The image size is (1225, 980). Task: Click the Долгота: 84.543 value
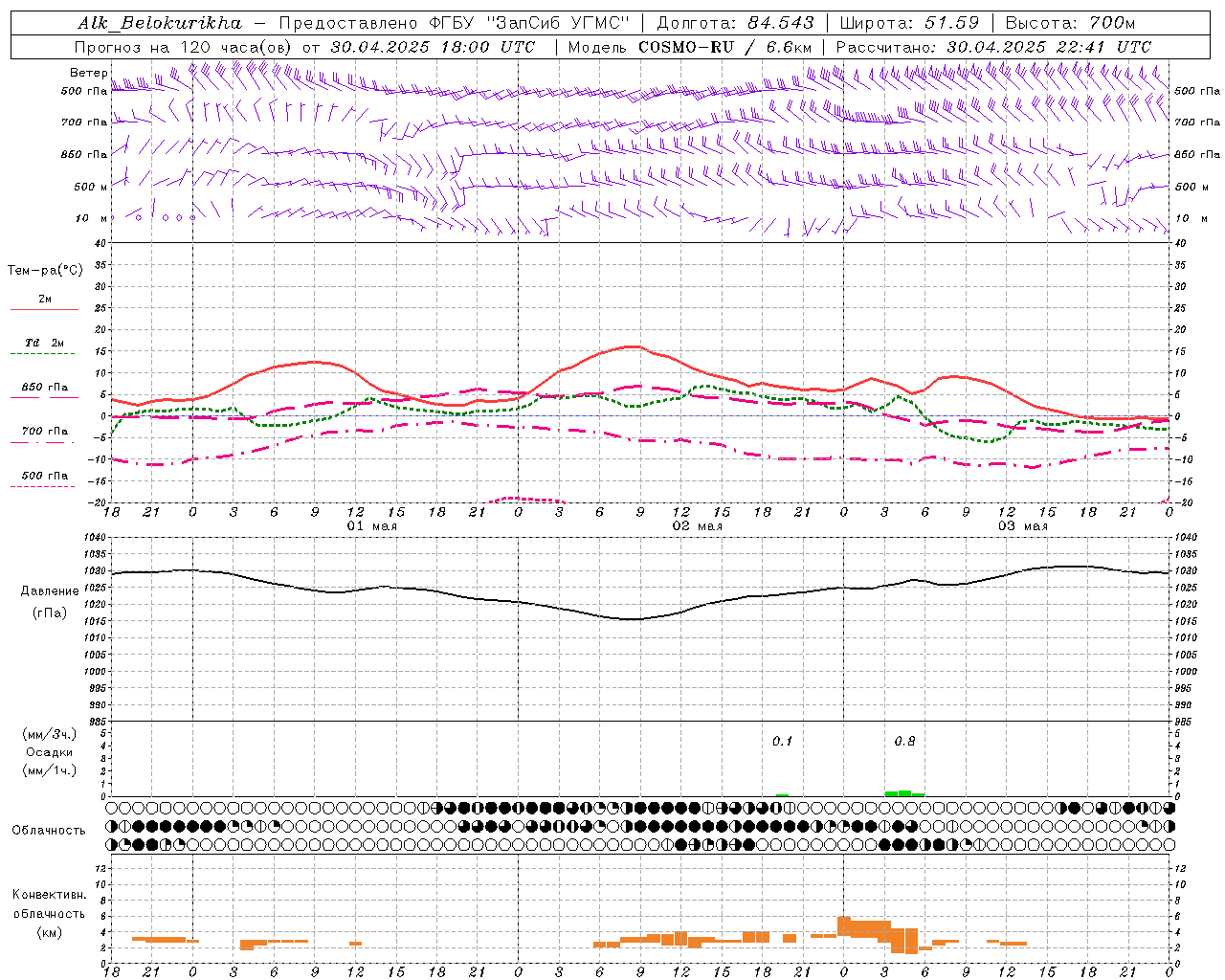(x=736, y=23)
